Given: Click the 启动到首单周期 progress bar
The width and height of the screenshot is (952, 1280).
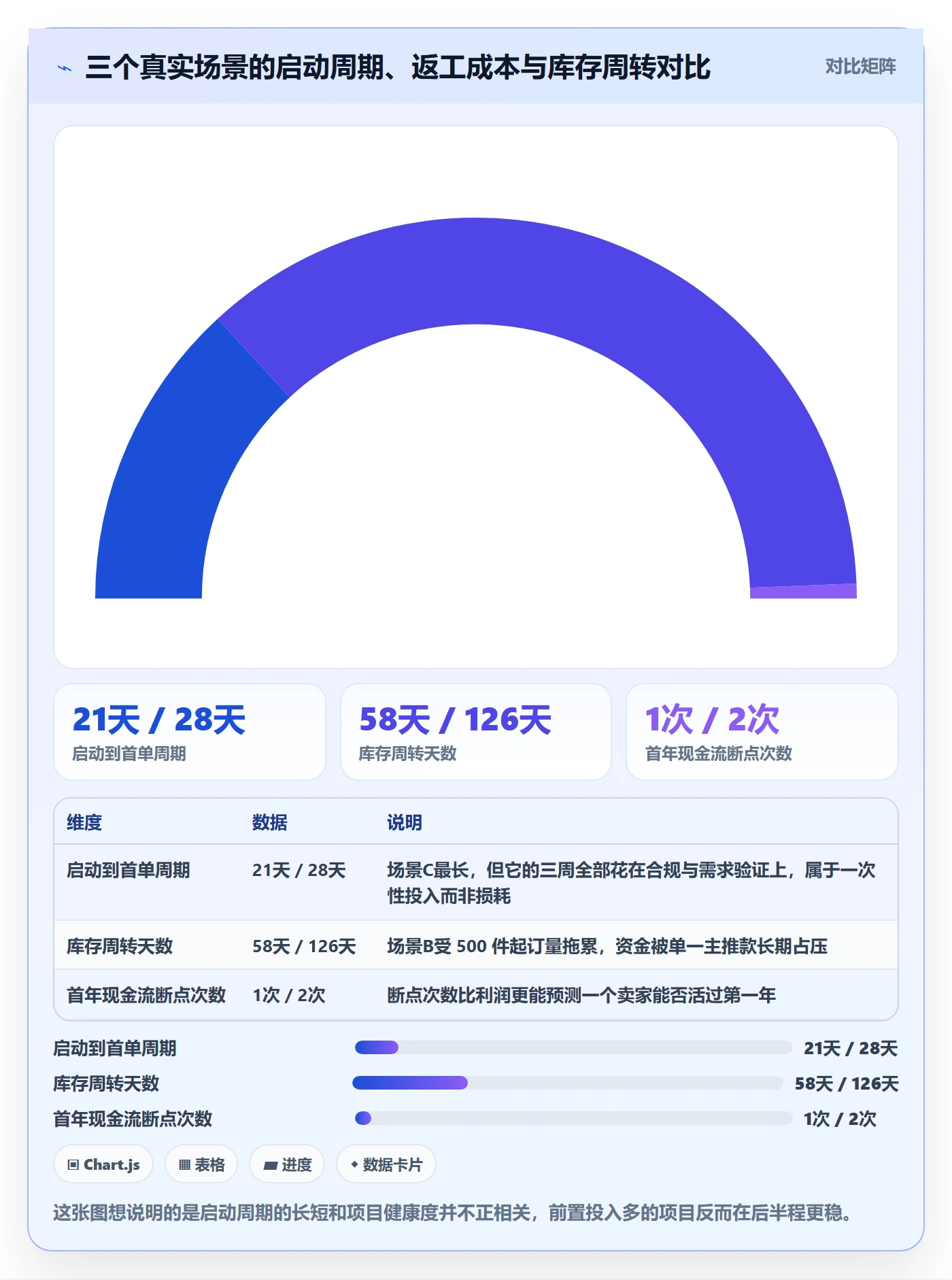Looking at the screenshot, I should click(x=573, y=1047).
